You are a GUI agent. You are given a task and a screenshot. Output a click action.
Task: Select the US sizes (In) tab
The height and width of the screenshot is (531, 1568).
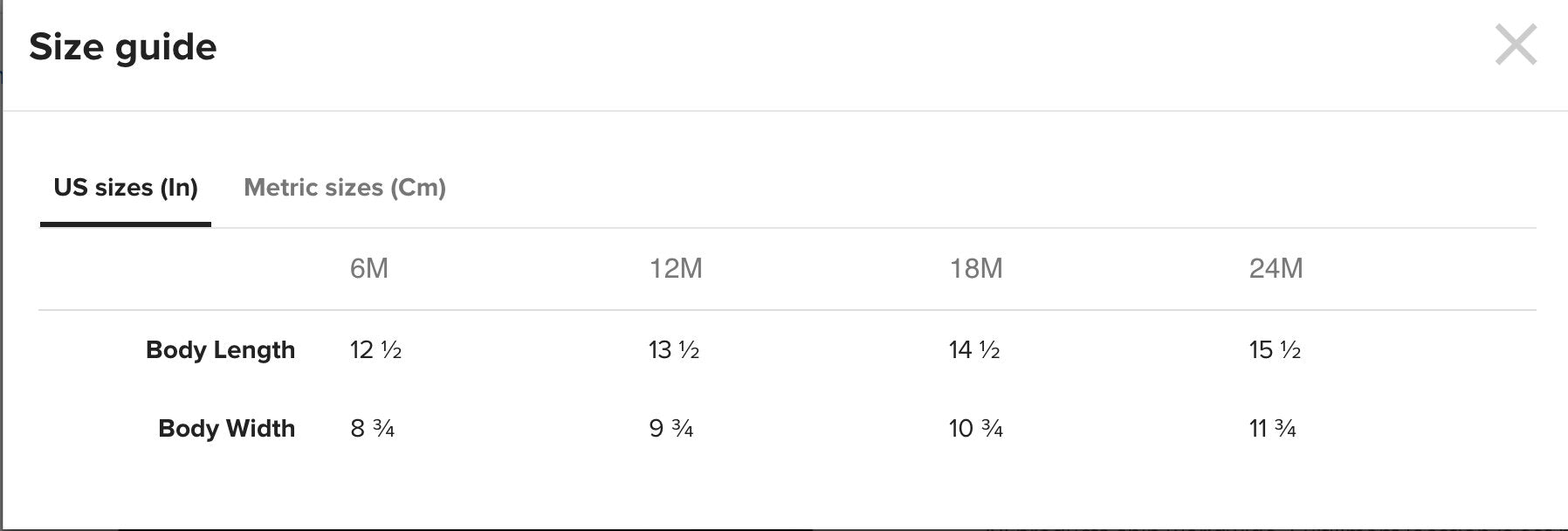126,187
